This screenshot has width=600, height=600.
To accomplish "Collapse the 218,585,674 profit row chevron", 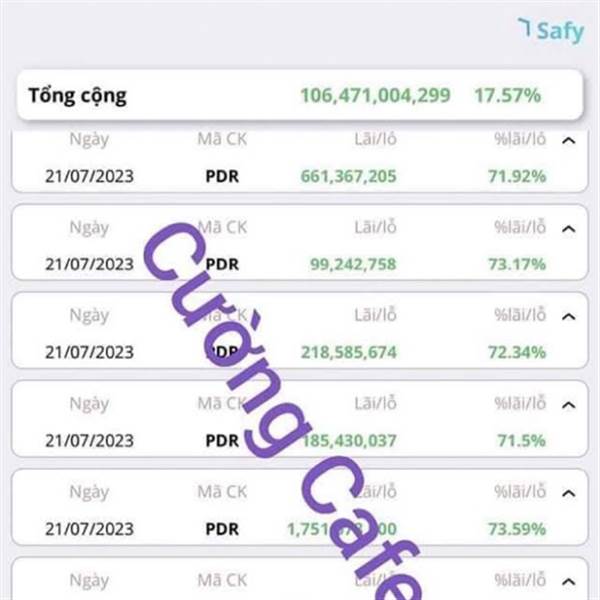I will click(x=569, y=317).
